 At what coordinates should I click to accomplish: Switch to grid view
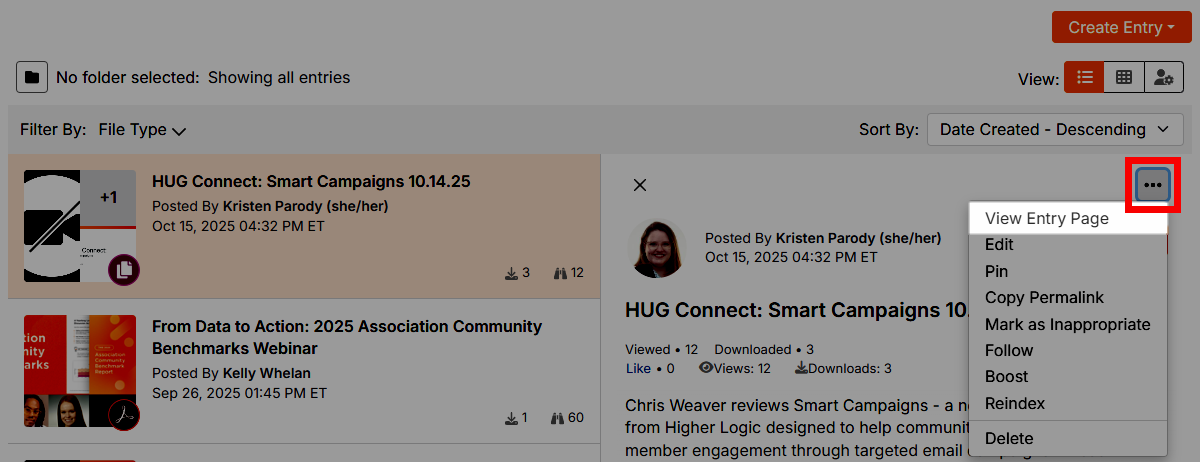(x=1124, y=77)
